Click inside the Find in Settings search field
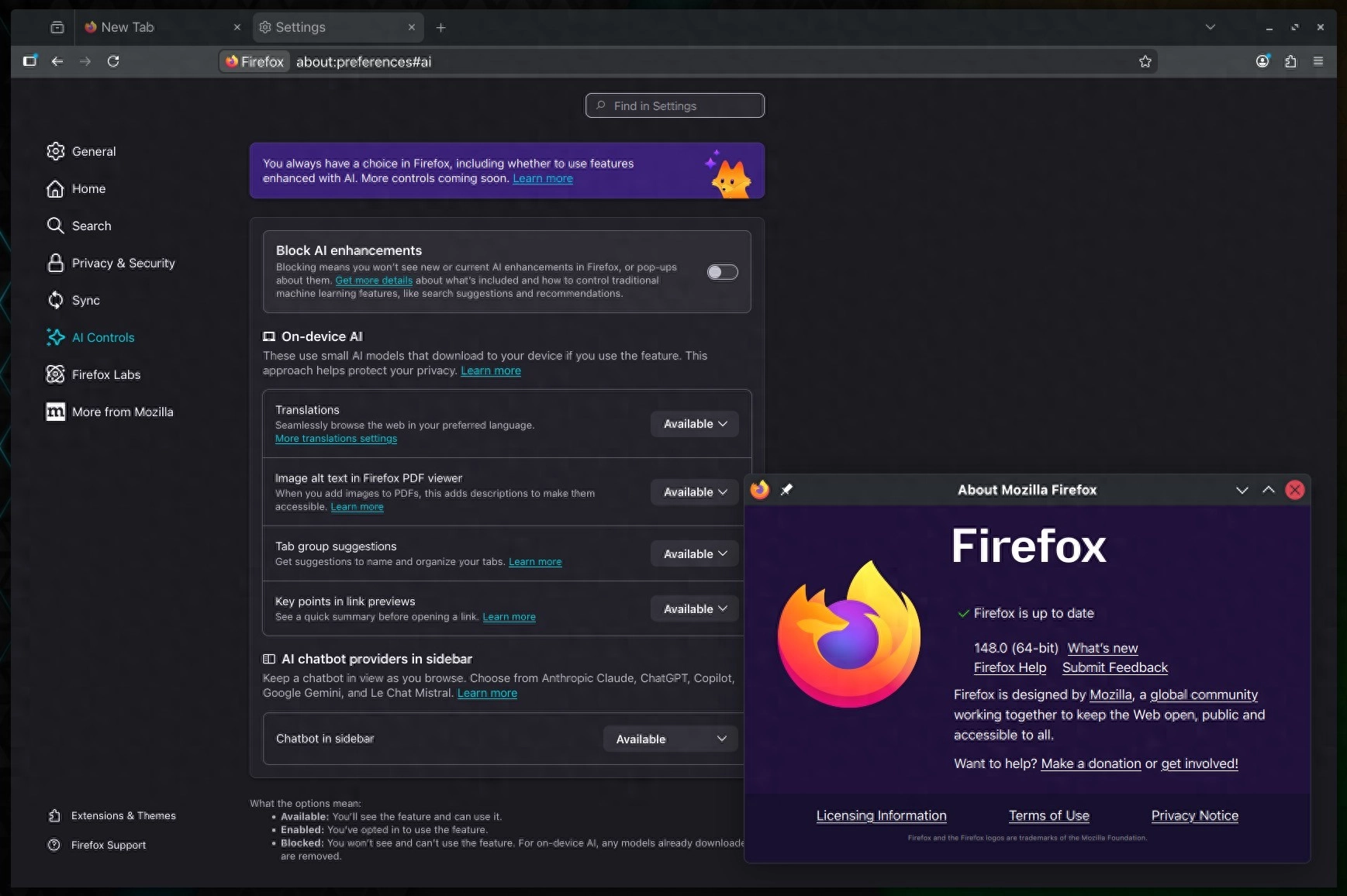The width and height of the screenshot is (1347, 896). point(674,105)
